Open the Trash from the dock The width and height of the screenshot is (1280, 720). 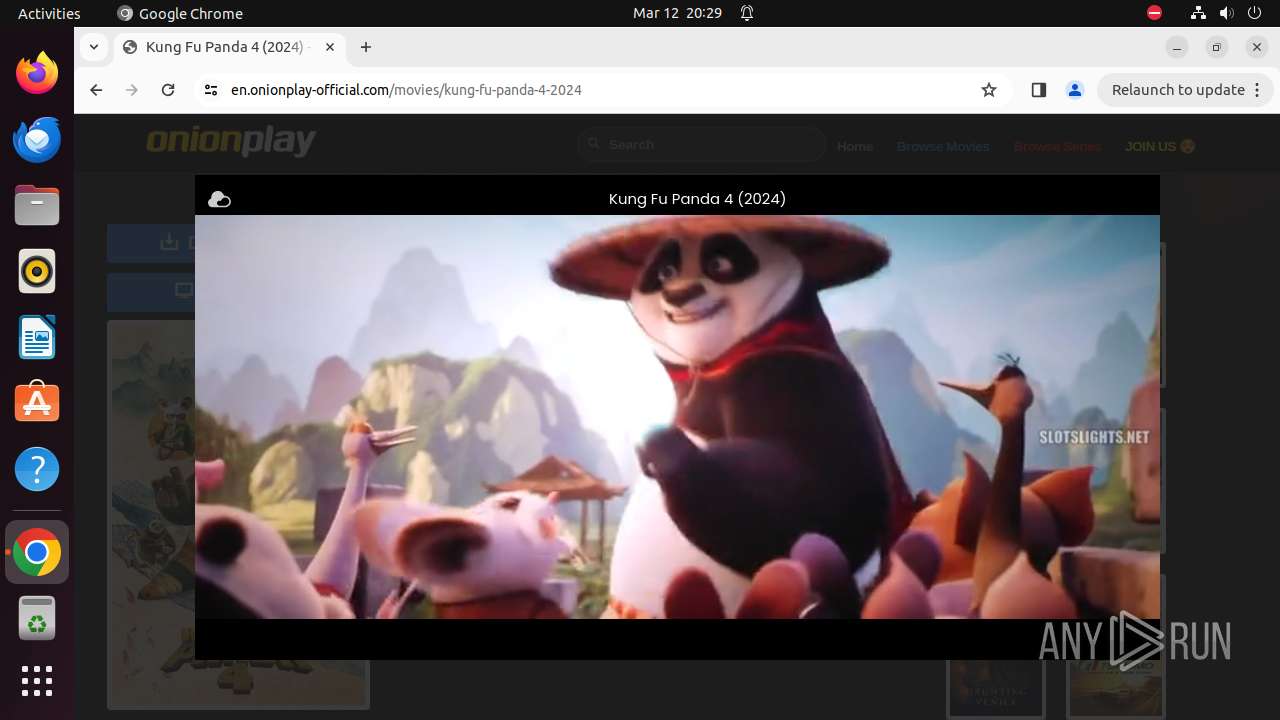[x=37, y=618]
